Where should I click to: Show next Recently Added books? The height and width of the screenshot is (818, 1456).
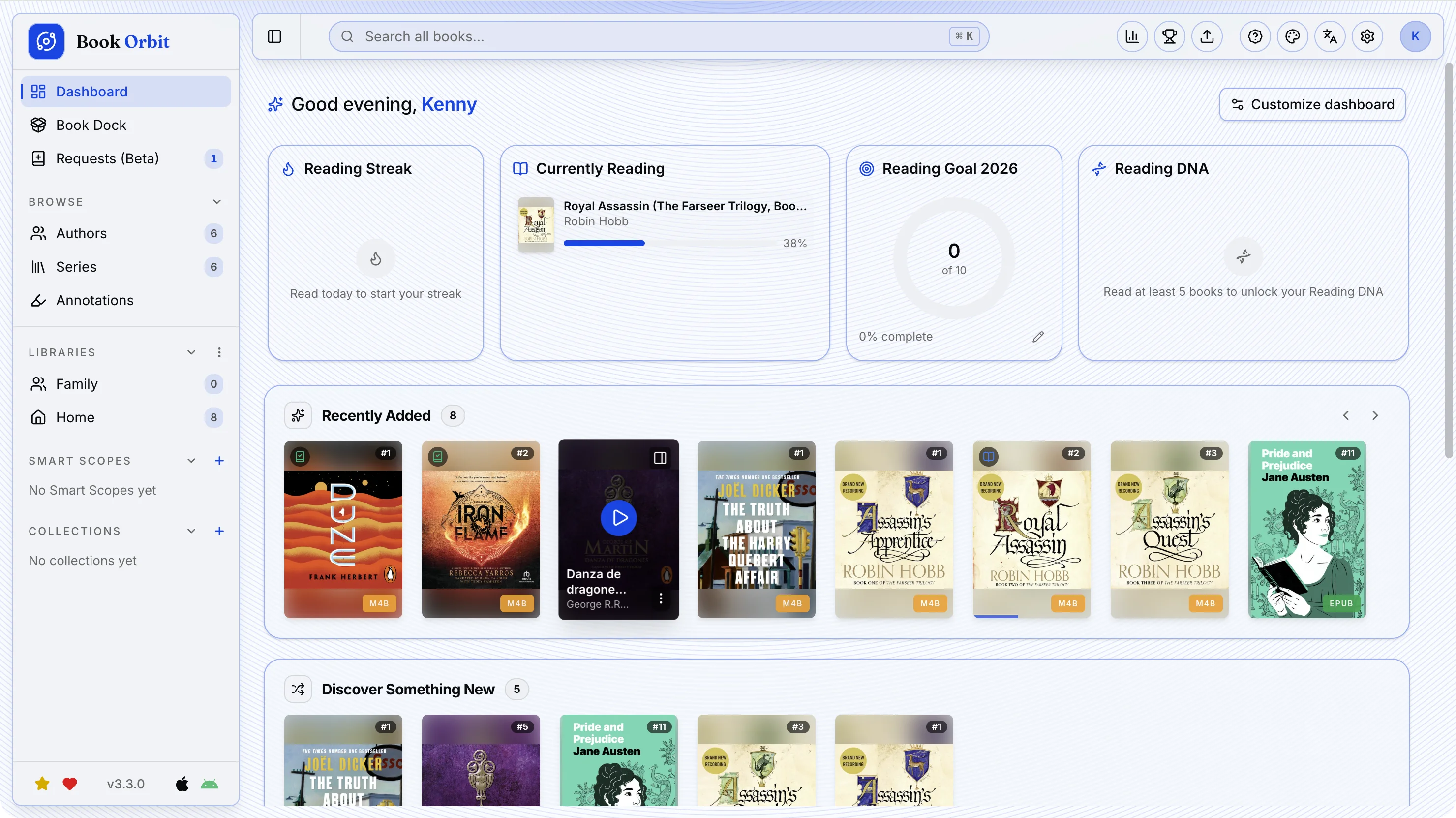pyautogui.click(x=1375, y=415)
